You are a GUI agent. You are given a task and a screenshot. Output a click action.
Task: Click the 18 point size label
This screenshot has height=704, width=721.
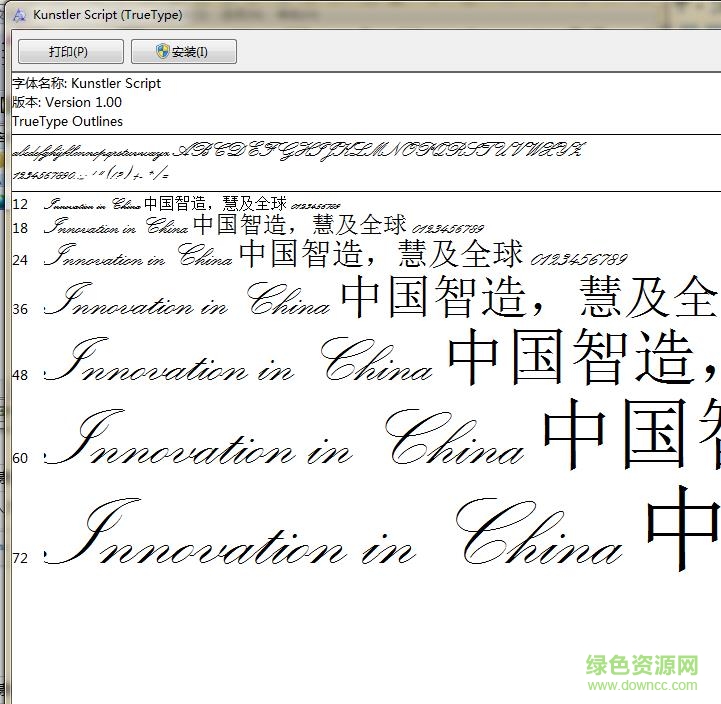[20, 228]
